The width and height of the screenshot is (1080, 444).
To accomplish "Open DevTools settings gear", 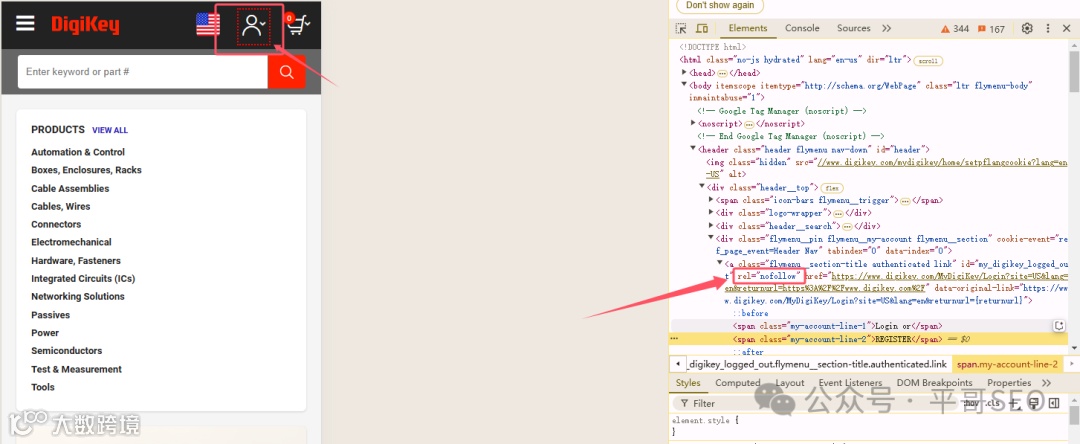I will pyautogui.click(x=1027, y=28).
